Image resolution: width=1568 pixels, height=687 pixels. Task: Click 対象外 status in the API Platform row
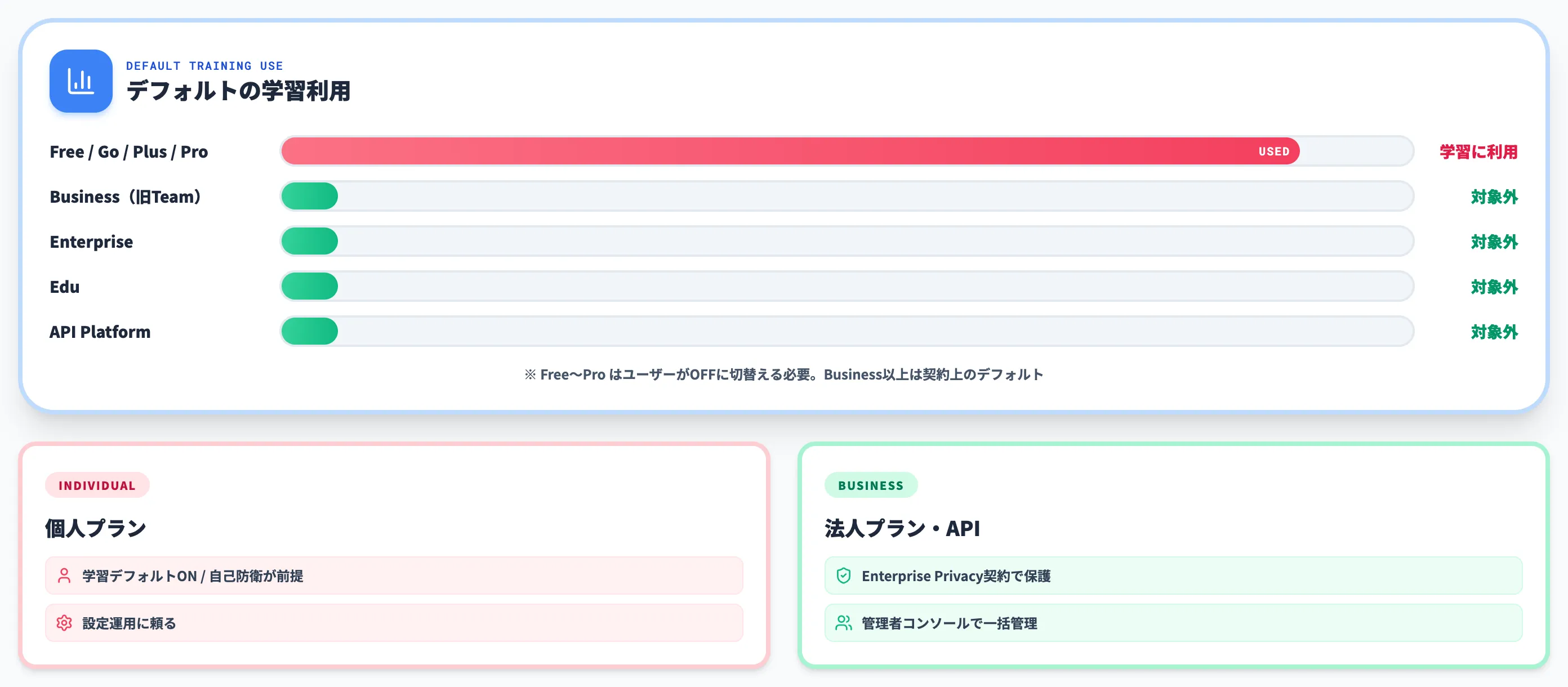coord(1494,332)
